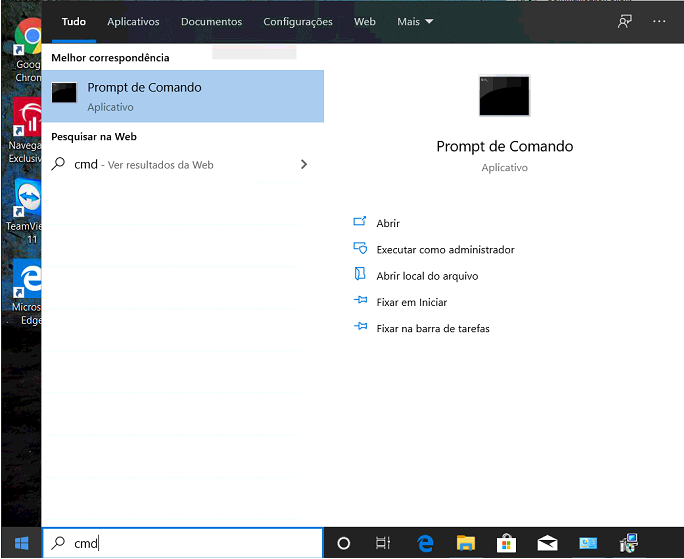Select Prompt de Comando best match result
This screenshot has width=684, height=559.
point(183,96)
